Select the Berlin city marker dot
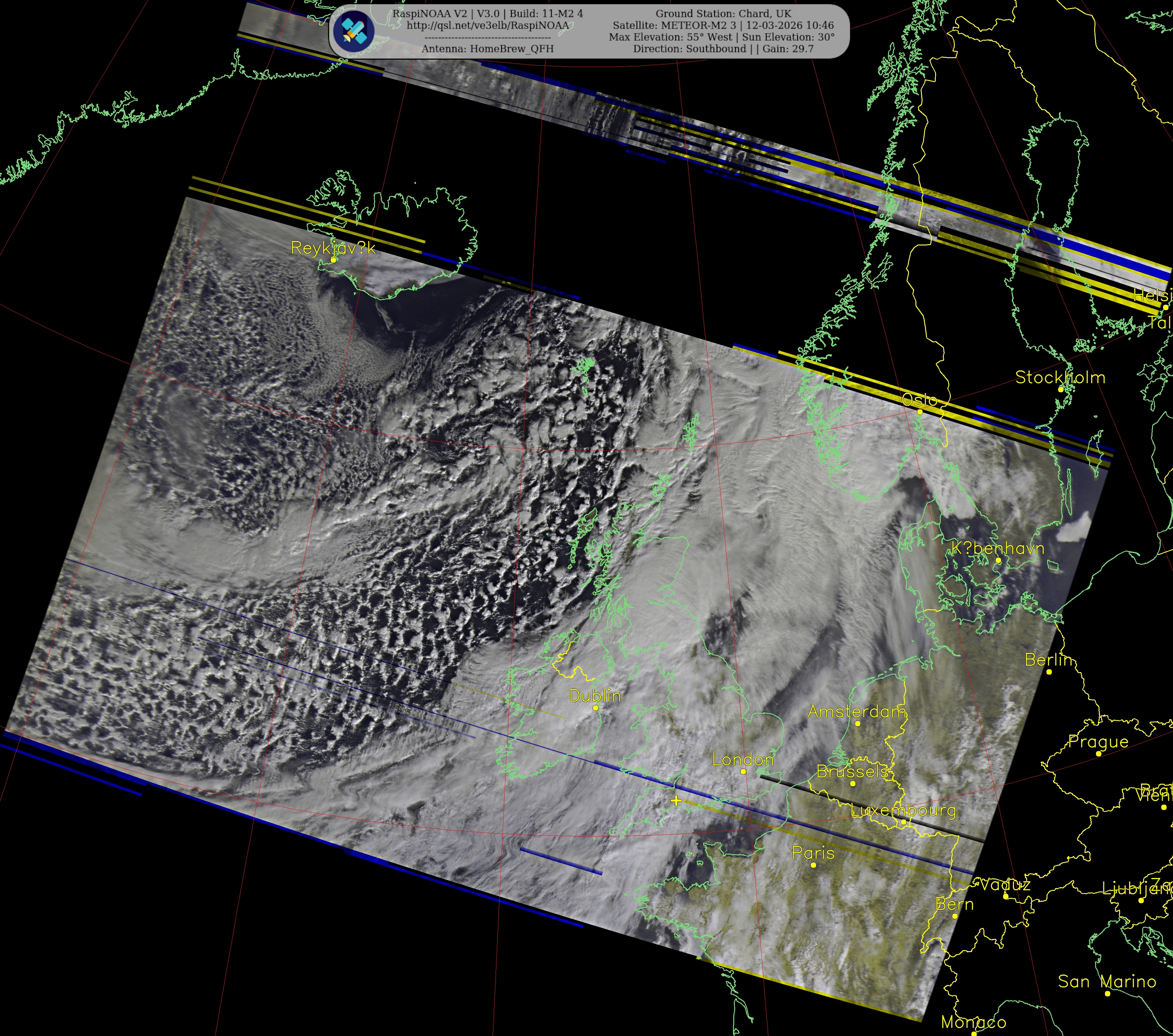This screenshot has height=1036, width=1173. pos(1049,672)
